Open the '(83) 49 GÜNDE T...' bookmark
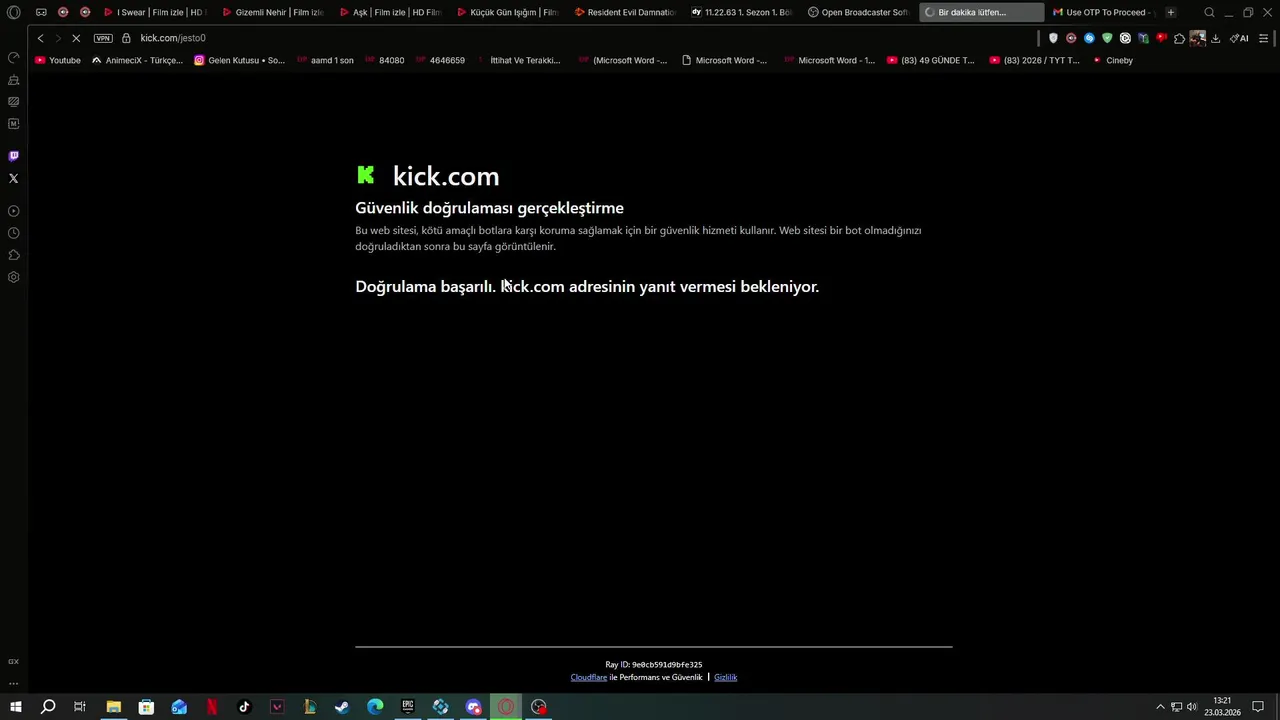Screen dimensions: 1280x720 click(931, 60)
